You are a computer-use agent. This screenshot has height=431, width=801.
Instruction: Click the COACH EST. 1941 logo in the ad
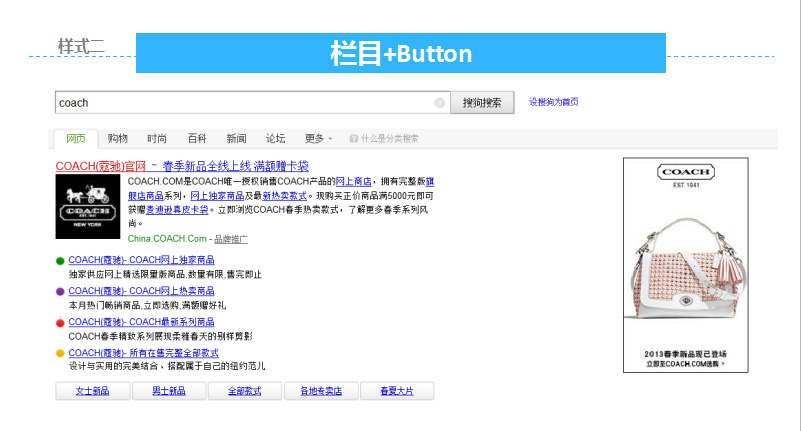click(686, 175)
